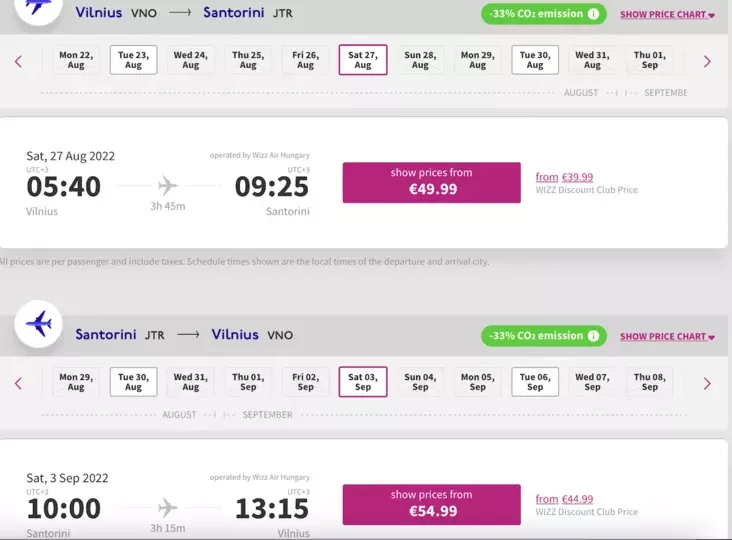Screen dimensions: 732x540
Task: Go to next return dates with right arrow
Action: 707,383
